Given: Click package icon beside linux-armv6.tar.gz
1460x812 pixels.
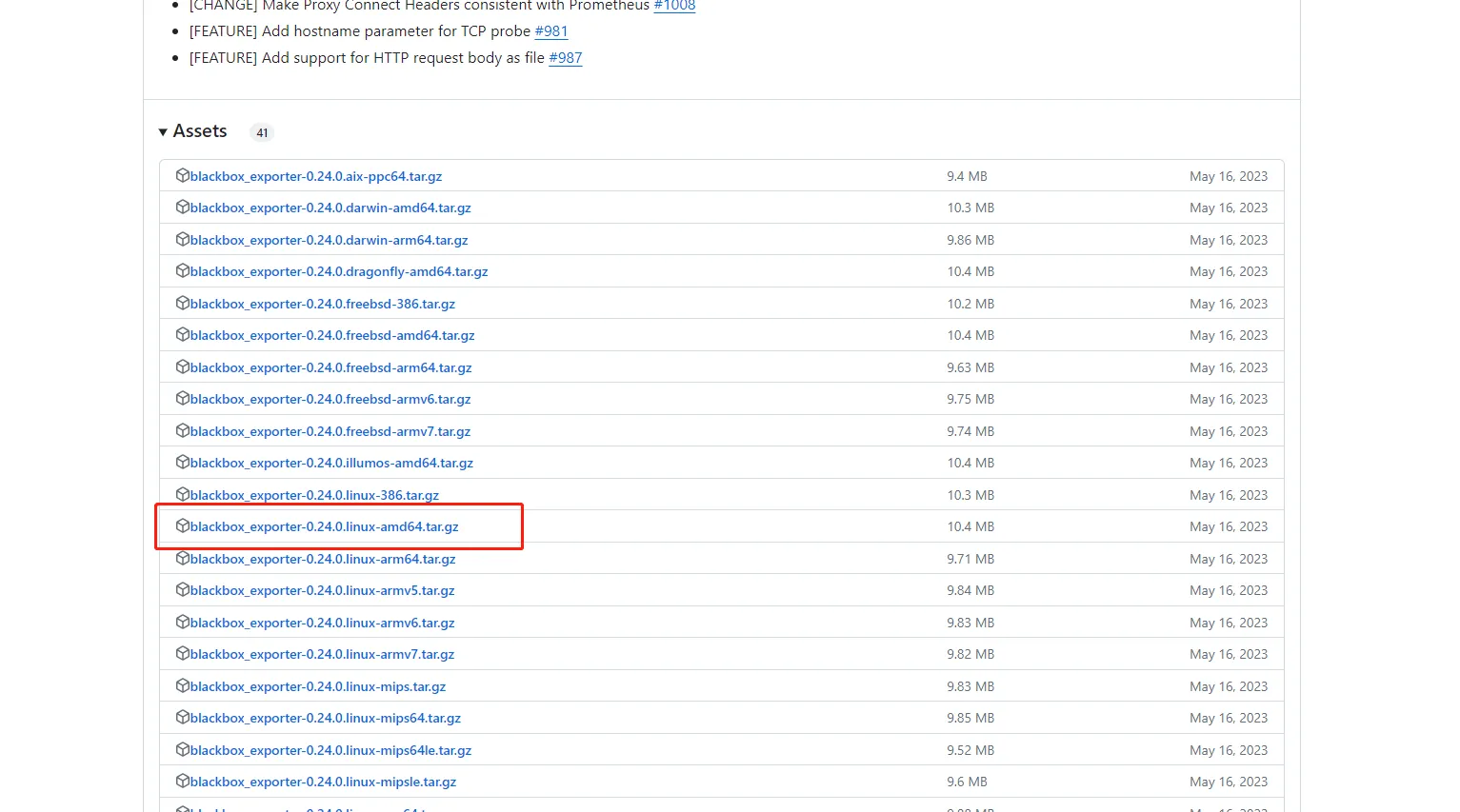Looking at the screenshot, I should 183,622.
